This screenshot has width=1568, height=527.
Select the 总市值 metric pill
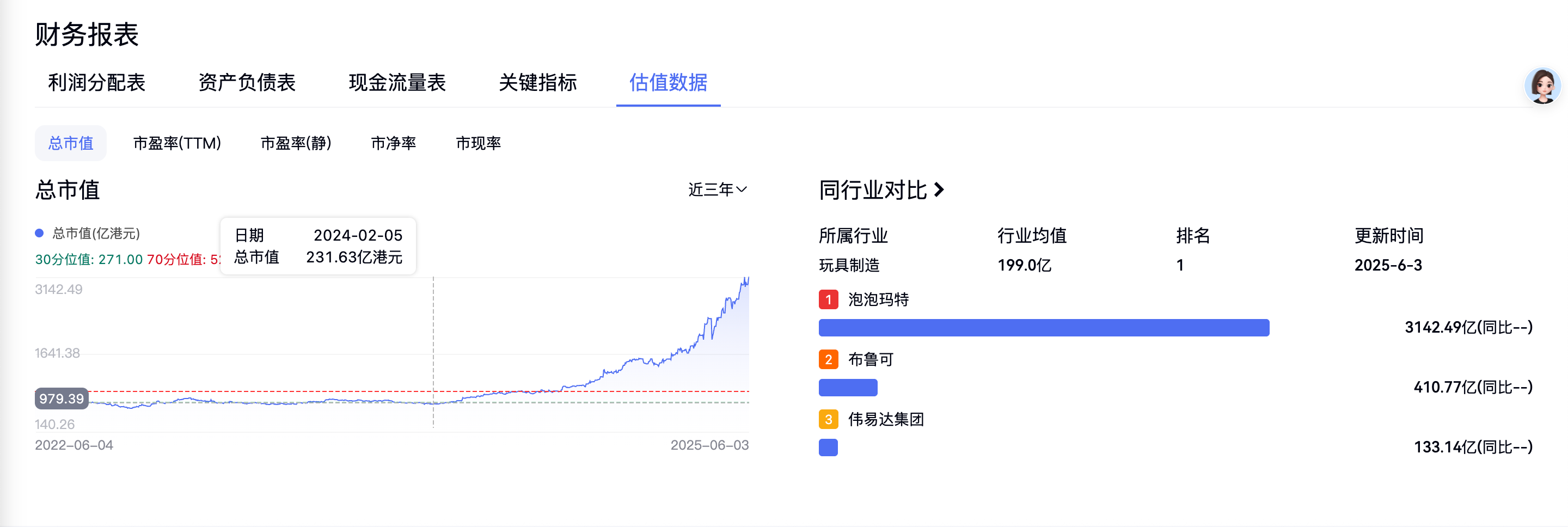click(71, 143)
